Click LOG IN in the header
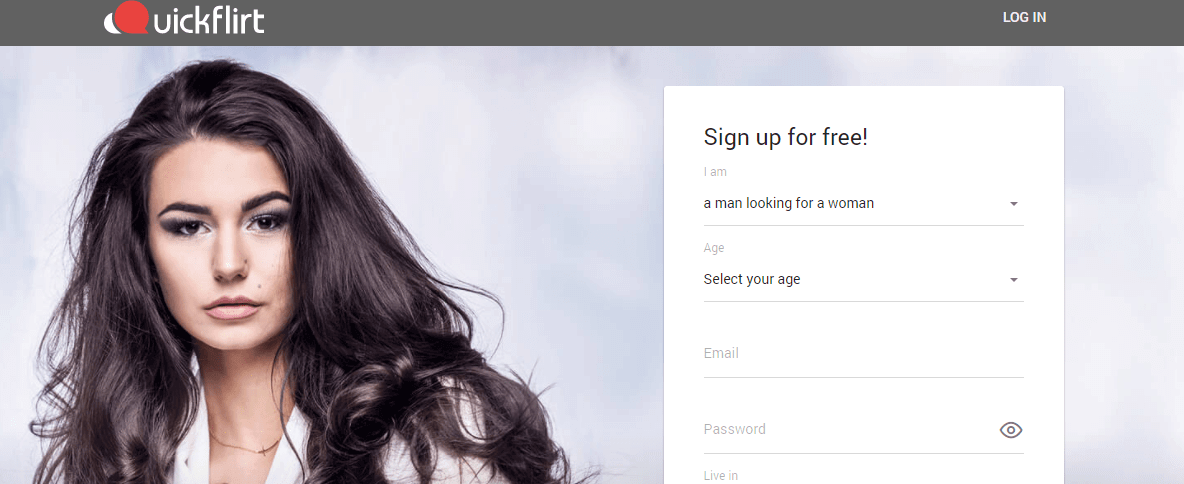1184x484 pixels. (1024, 17)
